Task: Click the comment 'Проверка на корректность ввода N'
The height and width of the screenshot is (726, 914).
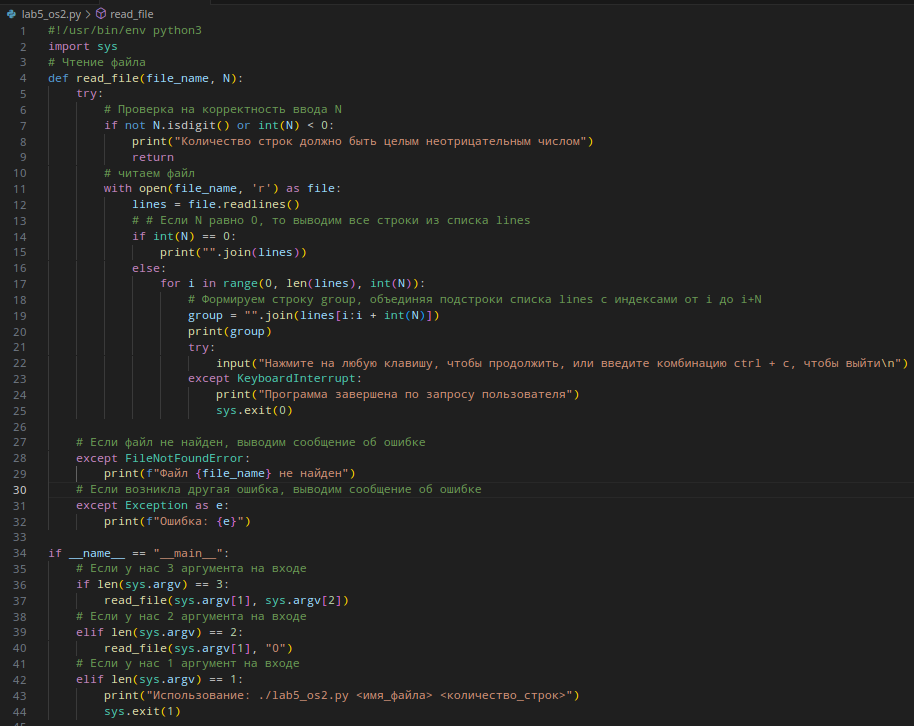Action: (230, 109)
